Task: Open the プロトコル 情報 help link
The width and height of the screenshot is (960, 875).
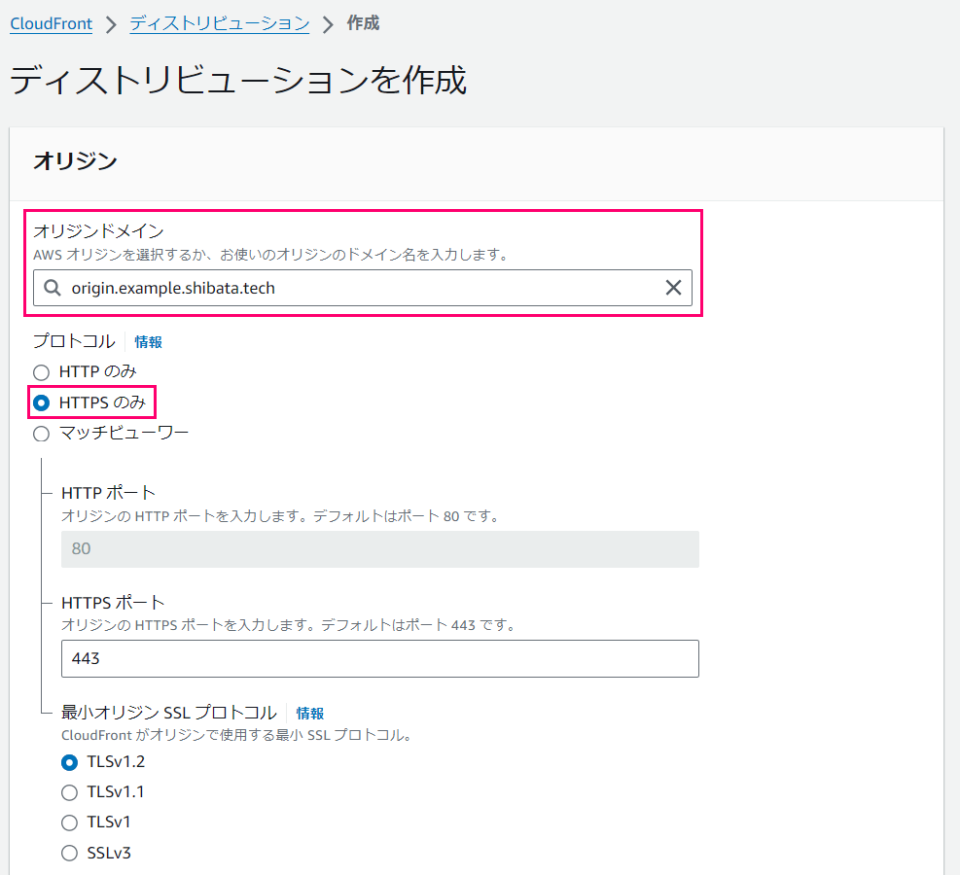Action: pos(147,341)
